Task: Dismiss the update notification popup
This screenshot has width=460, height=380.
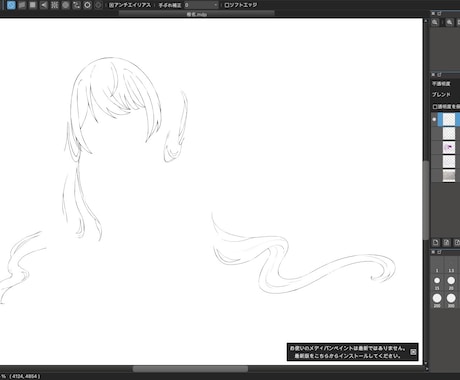Action: [x=413, y=352]
